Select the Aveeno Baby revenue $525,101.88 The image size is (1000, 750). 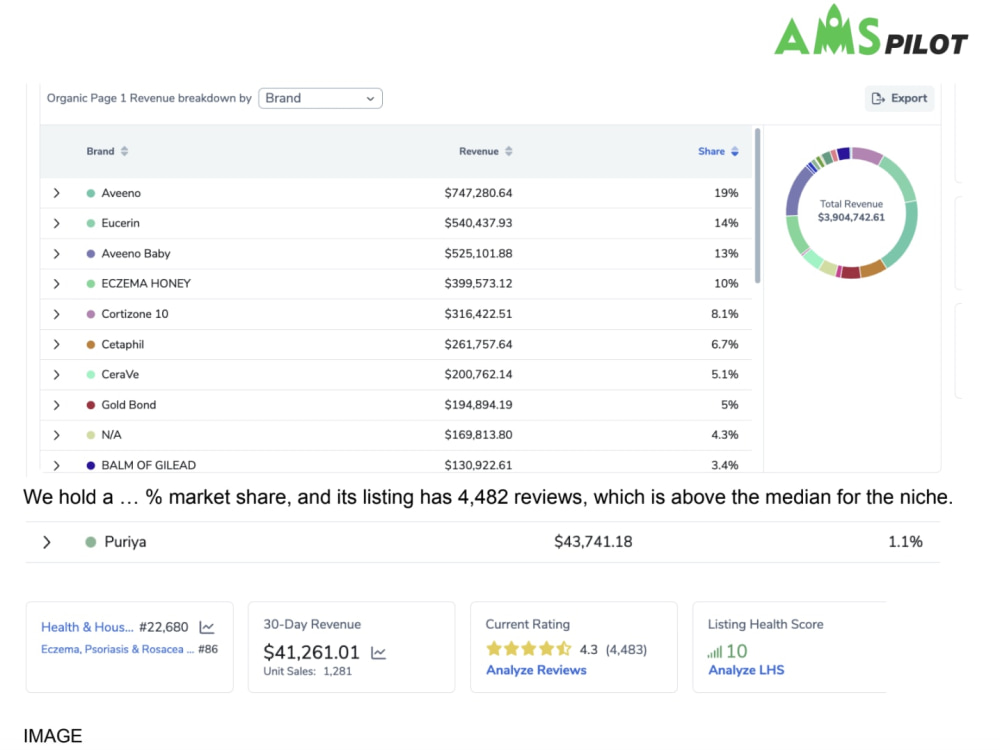(x=478, y=254)
